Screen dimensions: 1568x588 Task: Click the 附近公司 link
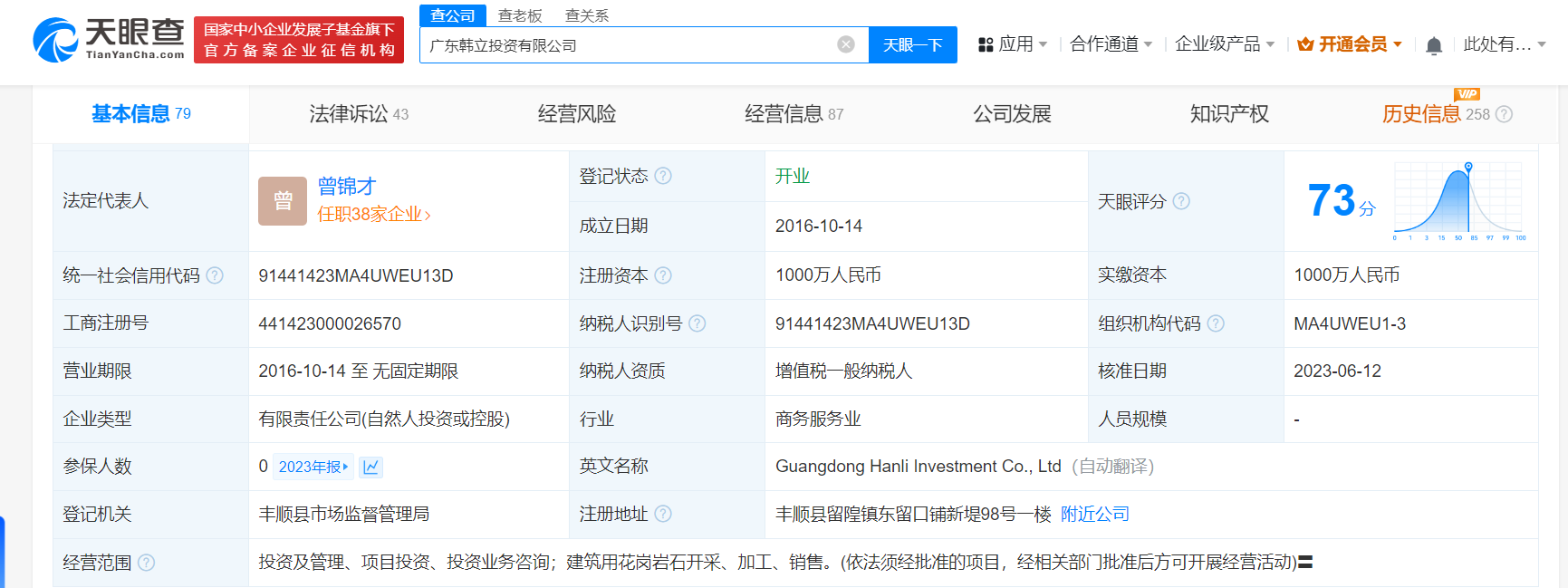1095,514
